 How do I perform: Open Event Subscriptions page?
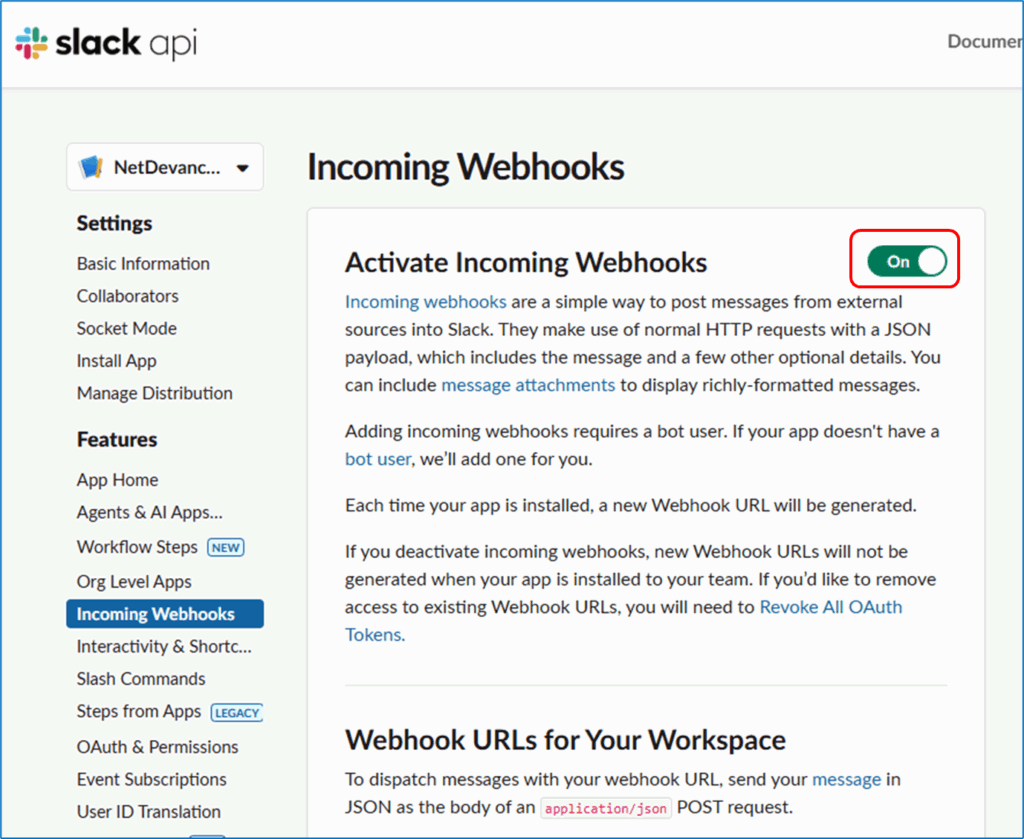[x=151, y=779]
